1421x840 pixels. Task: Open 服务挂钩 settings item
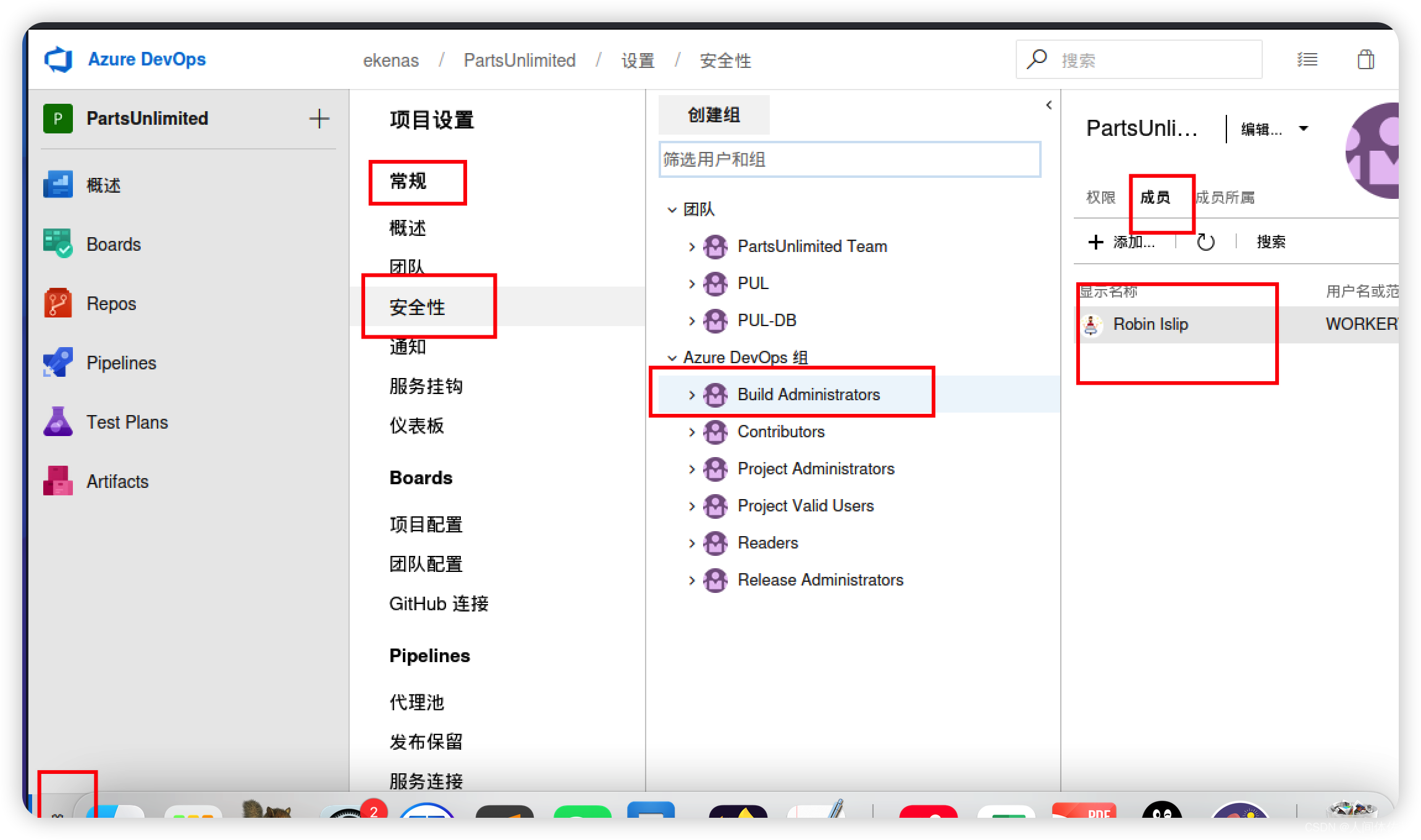click(x=426, y=386)
